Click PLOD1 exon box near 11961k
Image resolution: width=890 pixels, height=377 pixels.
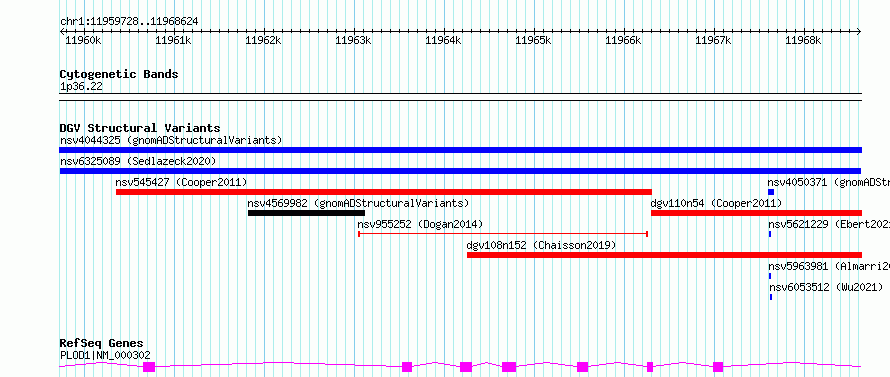(x=149, y=367)
